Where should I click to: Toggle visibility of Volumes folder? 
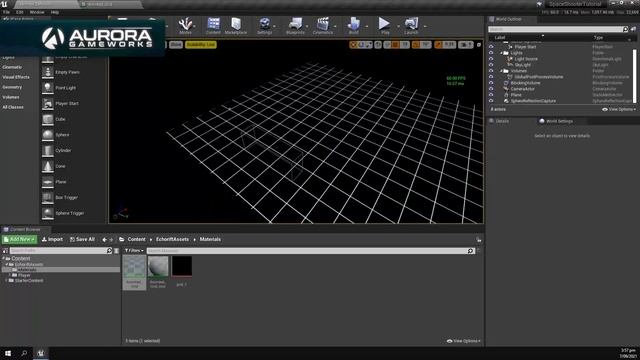click(x=491, y=71)
